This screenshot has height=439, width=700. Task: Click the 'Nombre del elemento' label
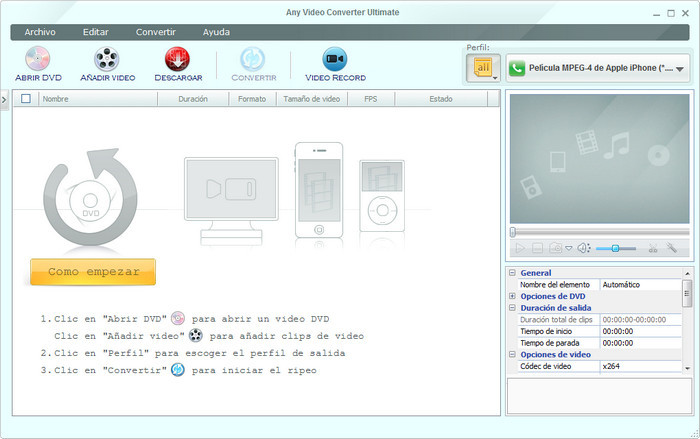555,284
